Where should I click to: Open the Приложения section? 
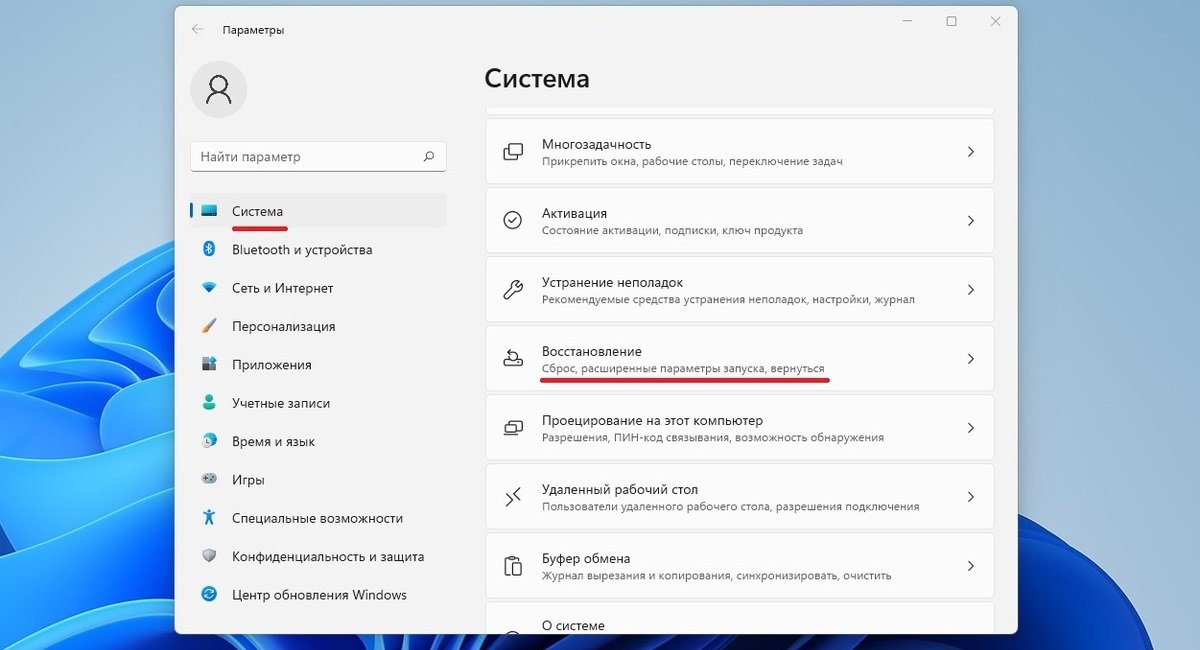(318, 364)
